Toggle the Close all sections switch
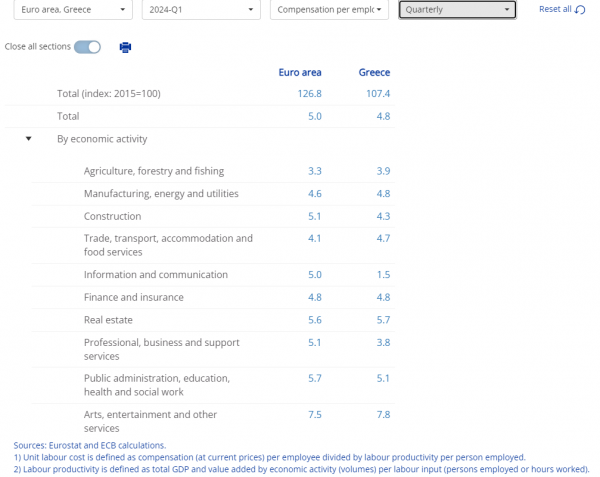 point(88,47)
